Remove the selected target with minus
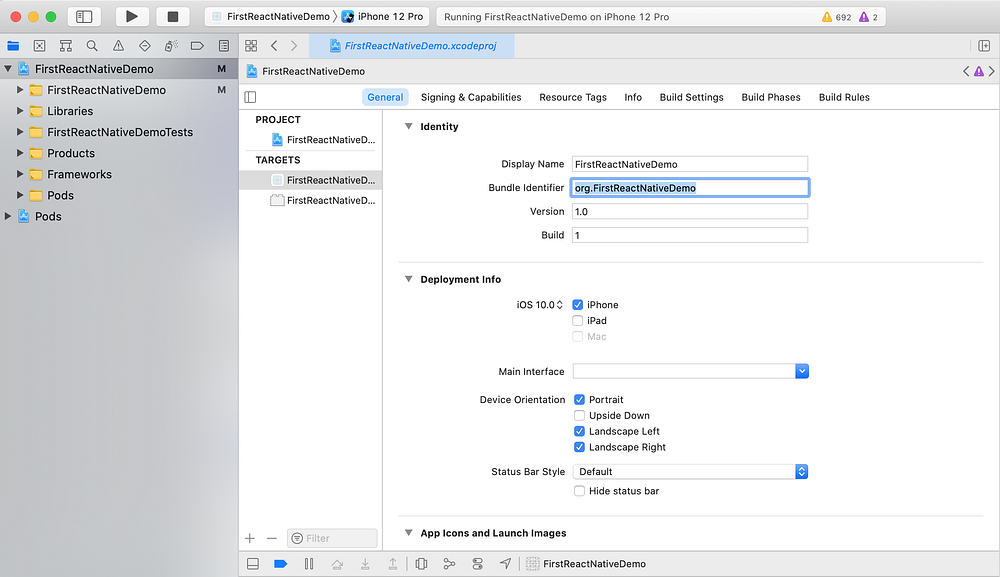Viewport: 1000px width, 577px height. [x=272, y=539]
